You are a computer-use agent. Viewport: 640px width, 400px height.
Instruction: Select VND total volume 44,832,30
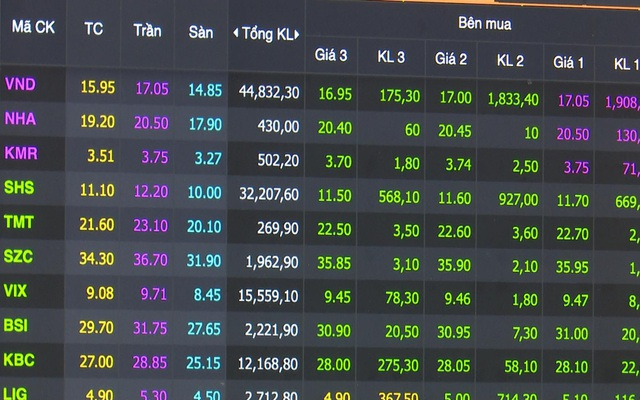(269, 92)
